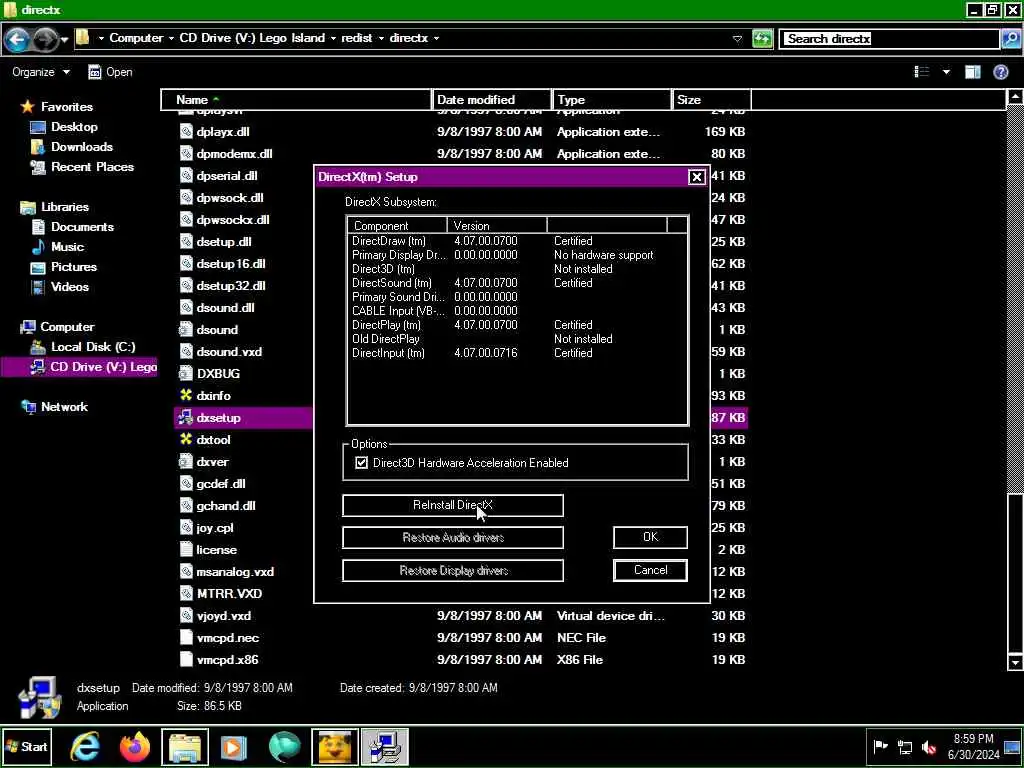Click the DXBUG file icon
This screenshot has height=768, width=1024.
[186, 373]
